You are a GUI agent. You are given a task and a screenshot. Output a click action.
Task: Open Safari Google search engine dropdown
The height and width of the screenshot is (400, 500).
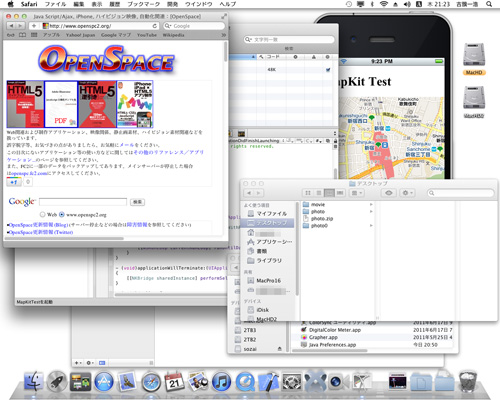point(168,26)
